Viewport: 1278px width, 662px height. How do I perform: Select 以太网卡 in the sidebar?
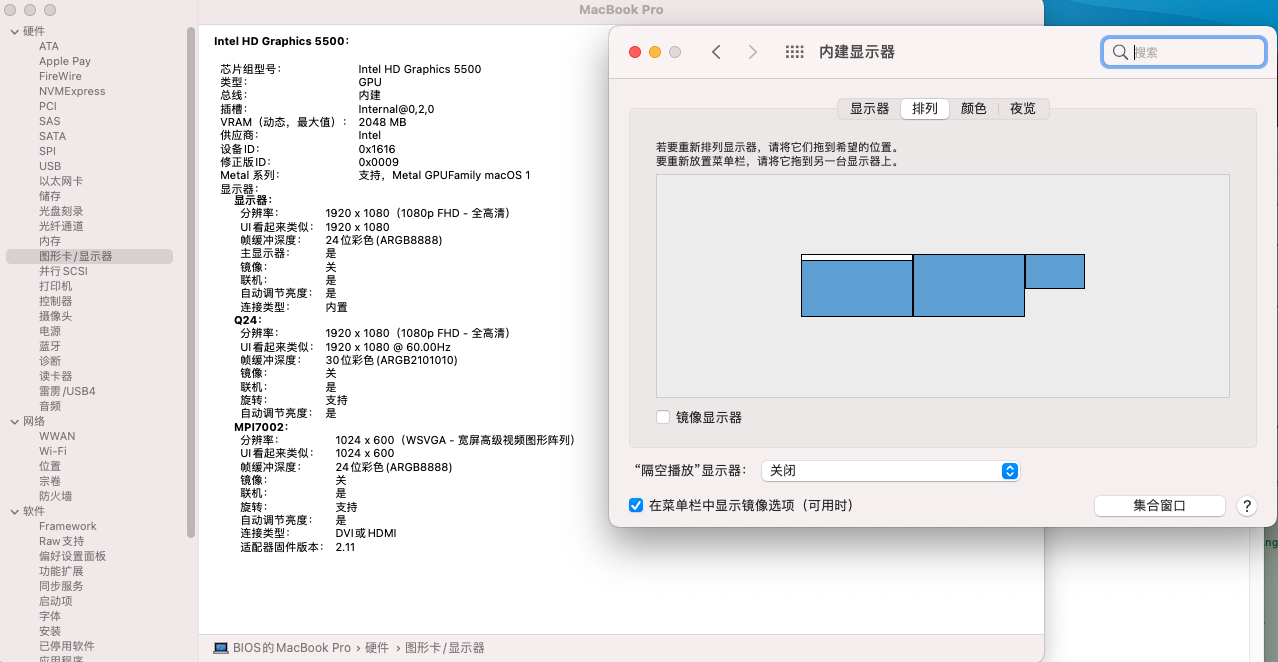(61, 181)
